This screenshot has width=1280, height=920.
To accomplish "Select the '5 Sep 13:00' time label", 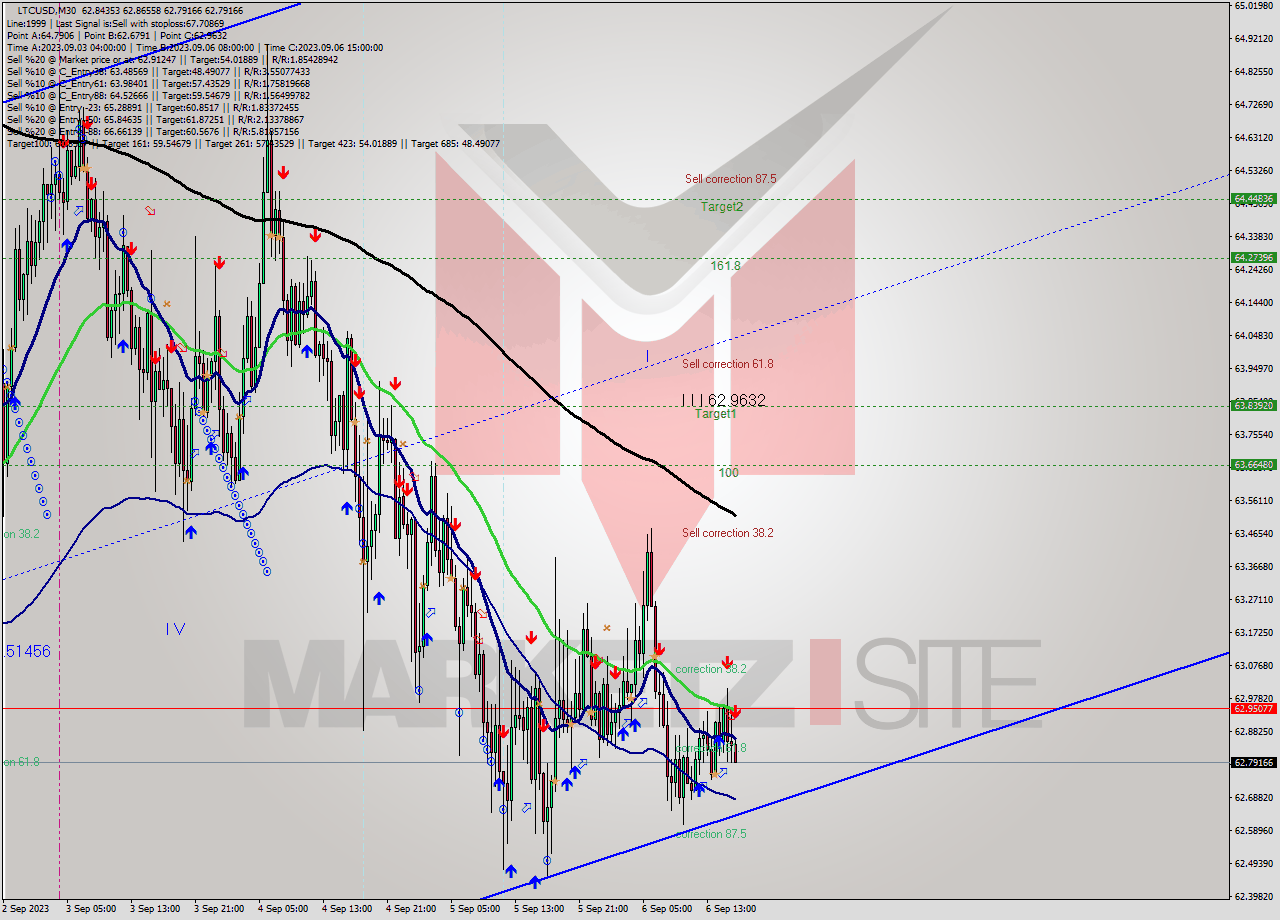I will click(539, 909).
